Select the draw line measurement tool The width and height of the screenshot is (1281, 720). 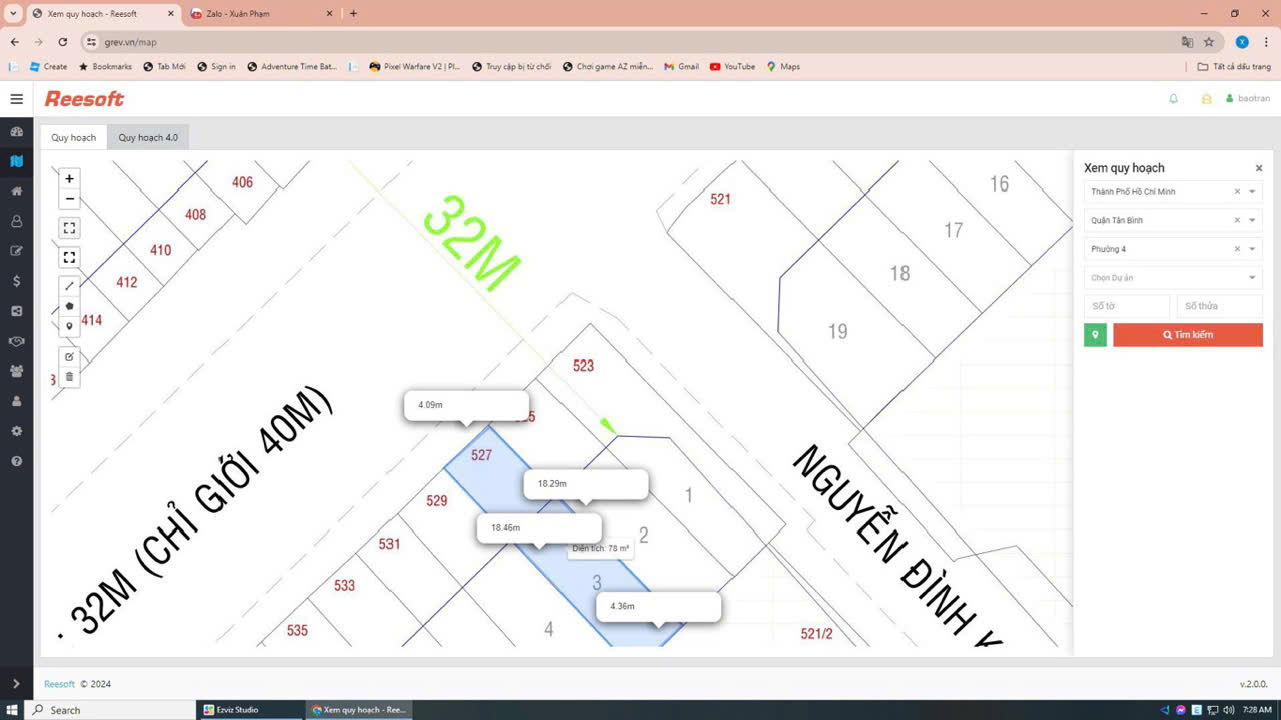coord(69,286)
